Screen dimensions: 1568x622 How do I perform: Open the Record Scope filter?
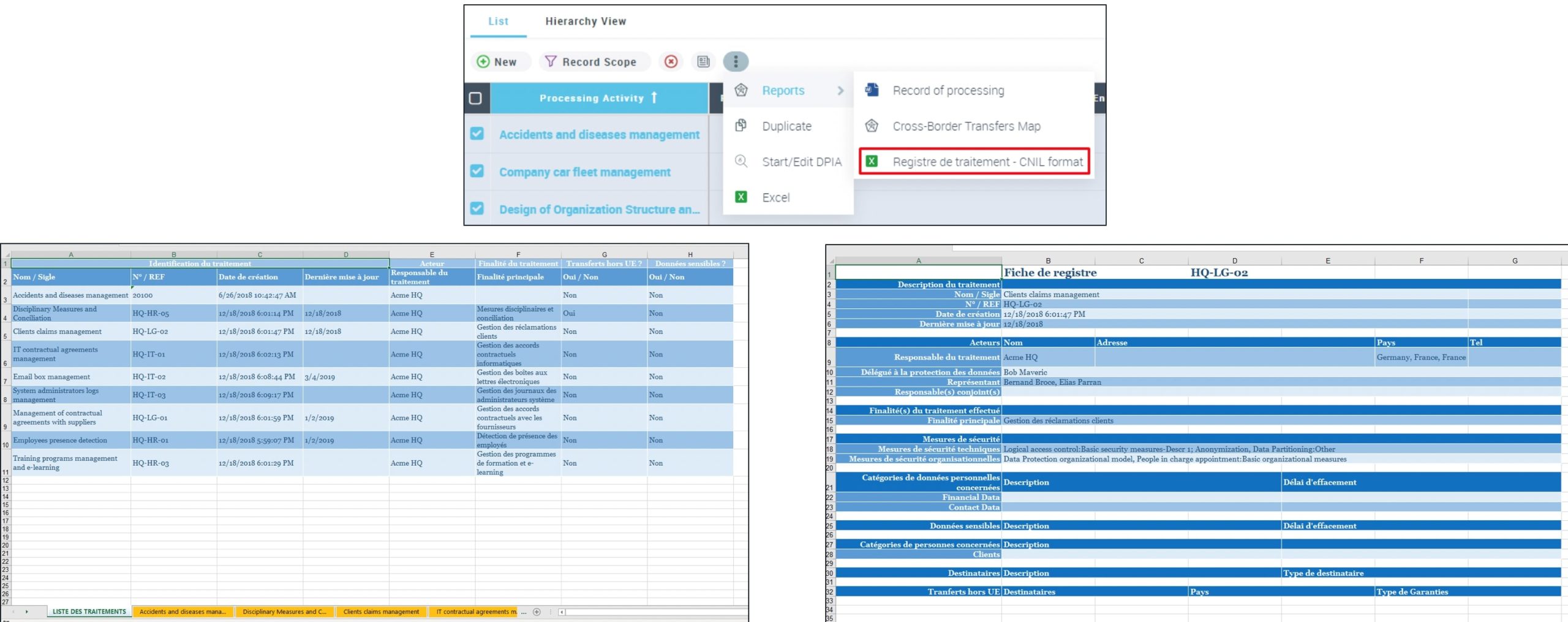point(591,62)
